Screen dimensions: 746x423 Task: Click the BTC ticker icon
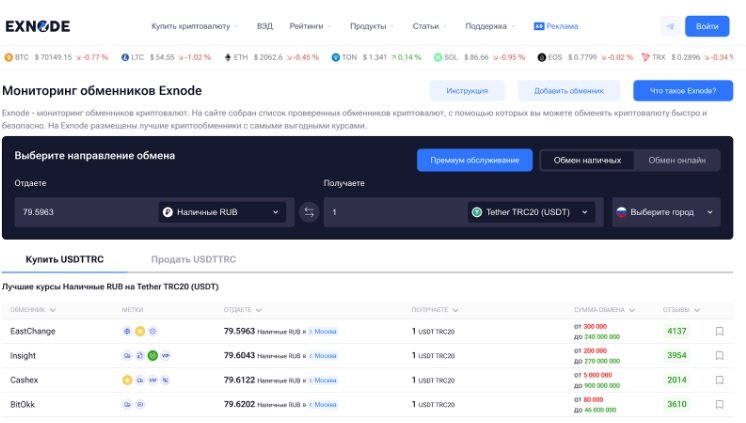point(10,58)
